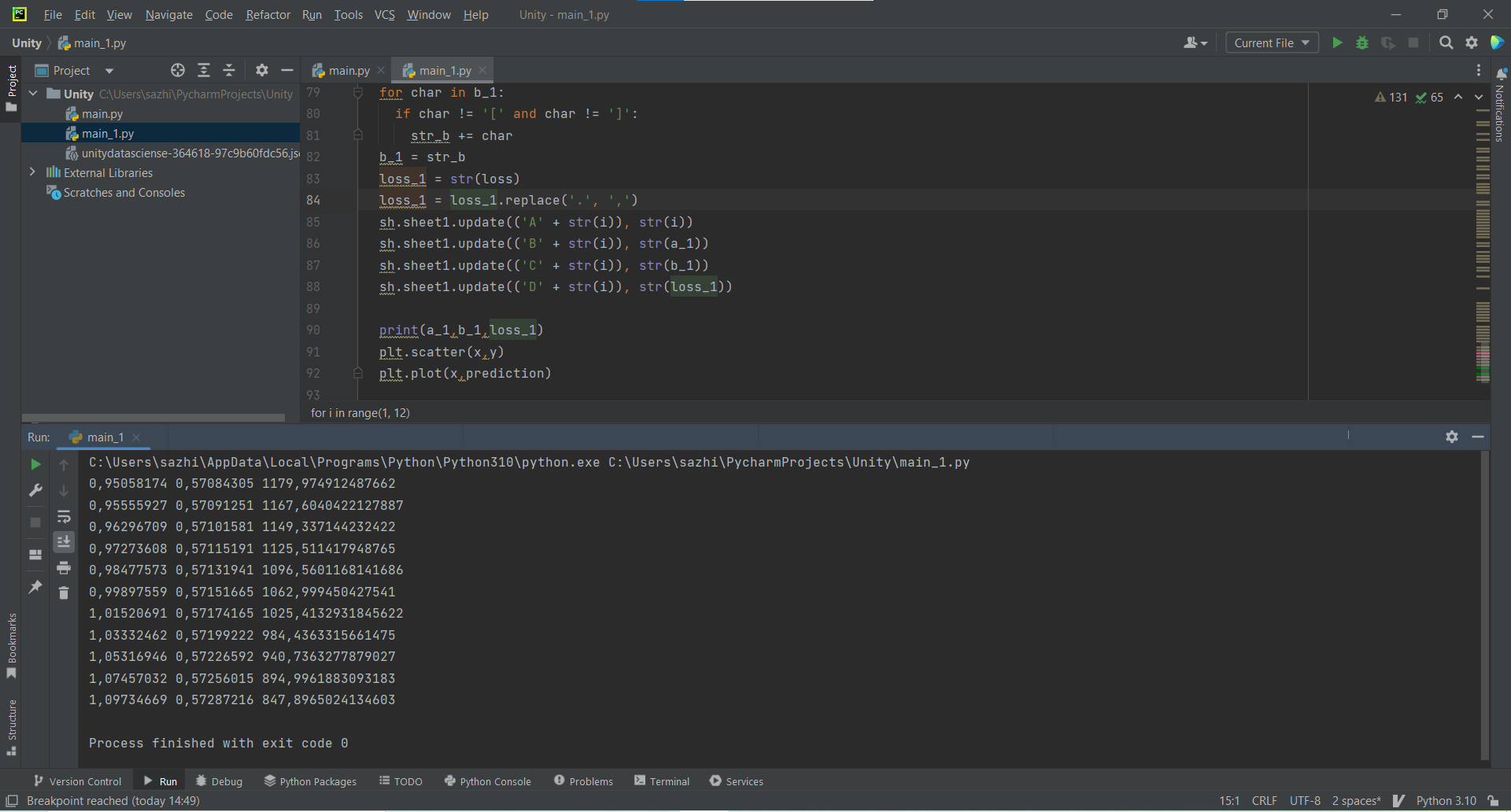The width and height of the screenshot is (1511, 812).
Task: Open Current File run configuration dropdown
Action: tap(1272, 42)
